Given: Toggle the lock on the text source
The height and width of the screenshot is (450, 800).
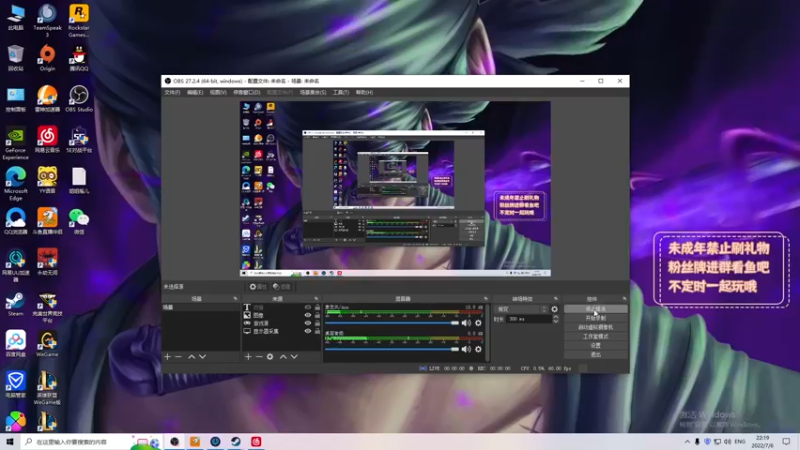Looking at the screenshot, I should coord(317,308).
